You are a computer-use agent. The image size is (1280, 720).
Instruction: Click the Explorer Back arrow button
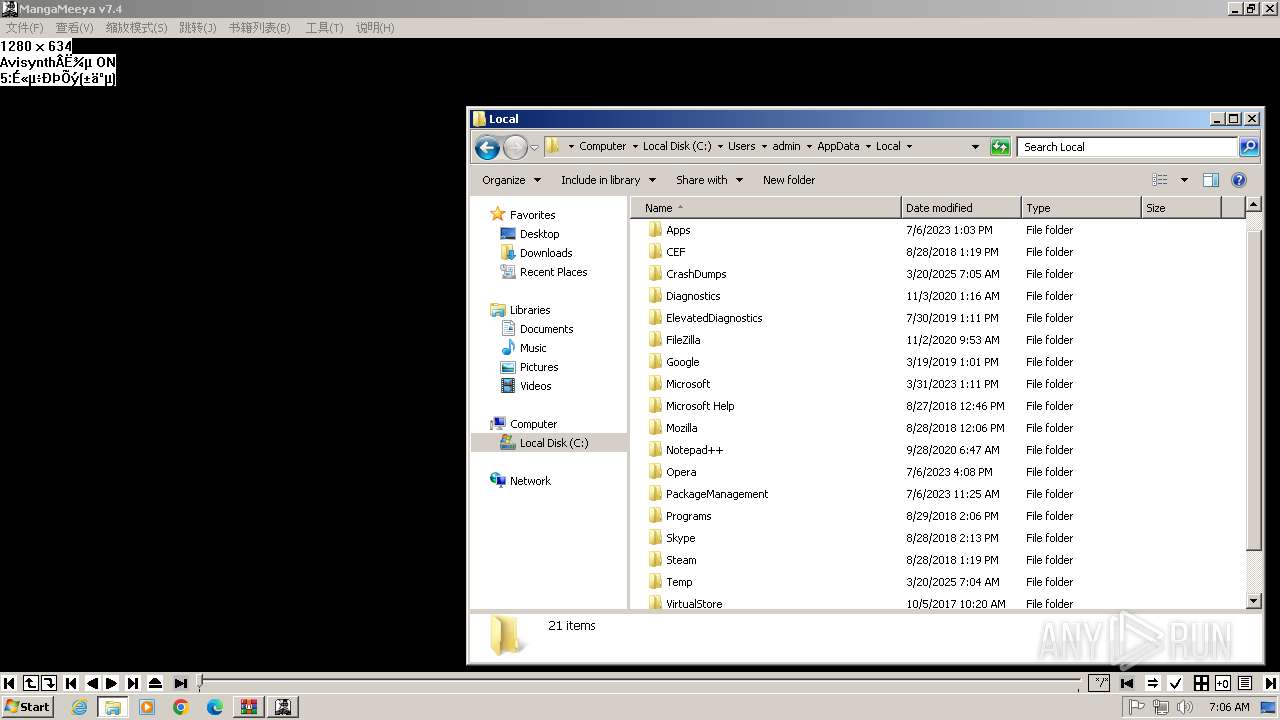[x=487, y=147]
